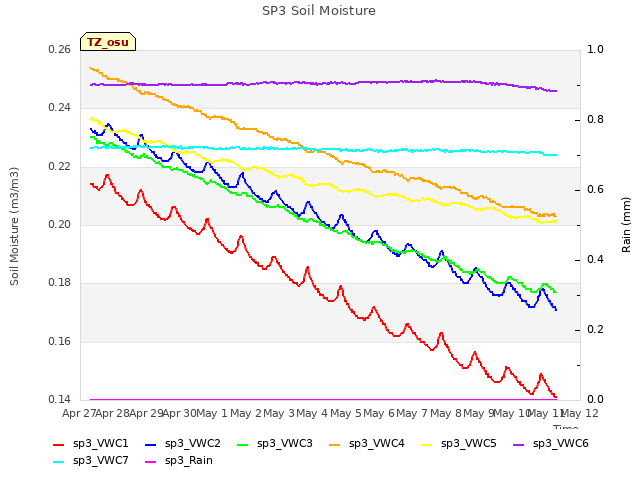Click the cyan sp3_VWC7 line in plot
The width and height of the screenshot is (640, 480).
click(x=322, y=149)
